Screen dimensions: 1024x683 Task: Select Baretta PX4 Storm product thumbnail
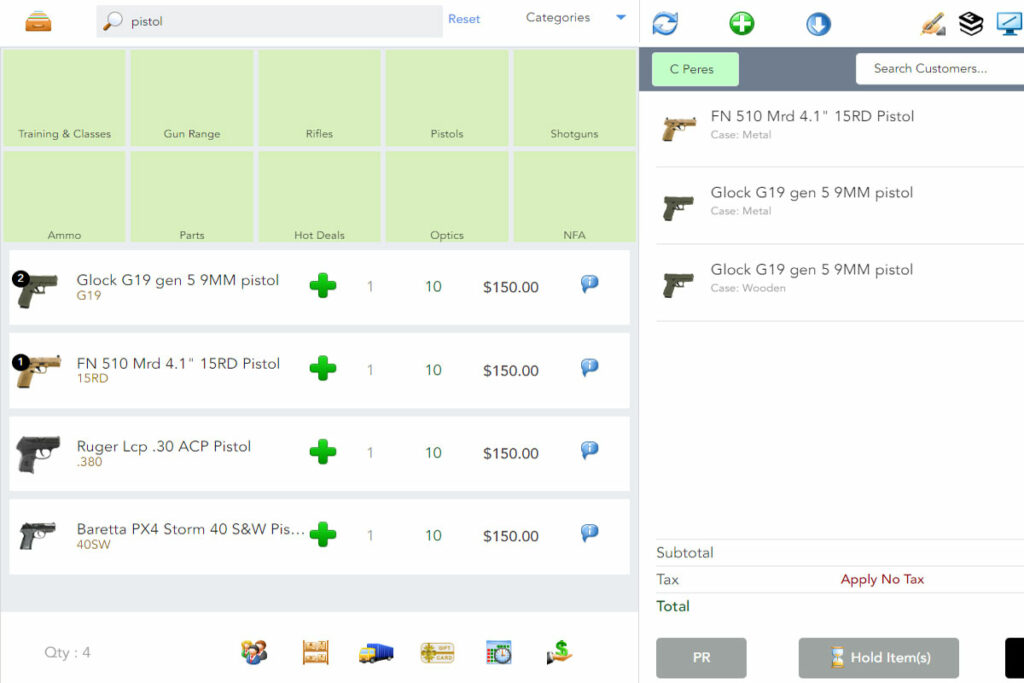37,536
